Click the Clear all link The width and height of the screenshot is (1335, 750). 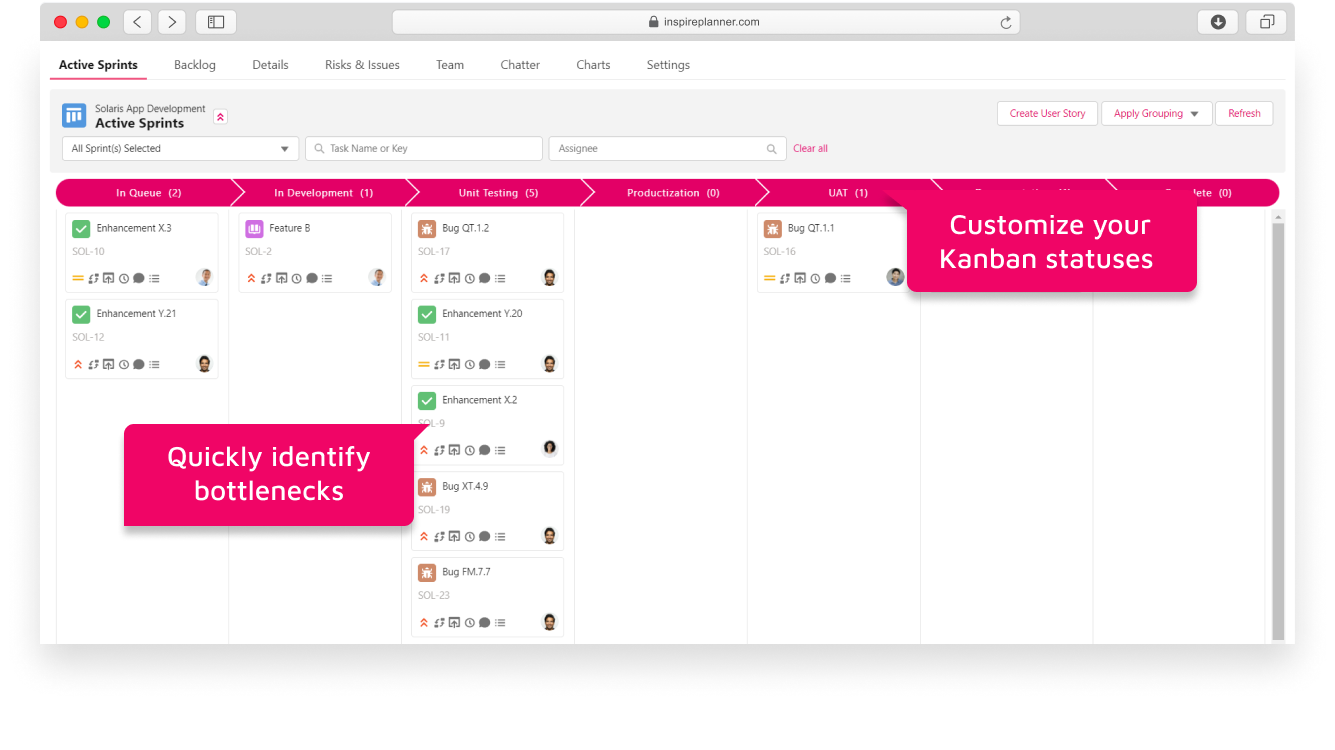click(x=810, y=149)
